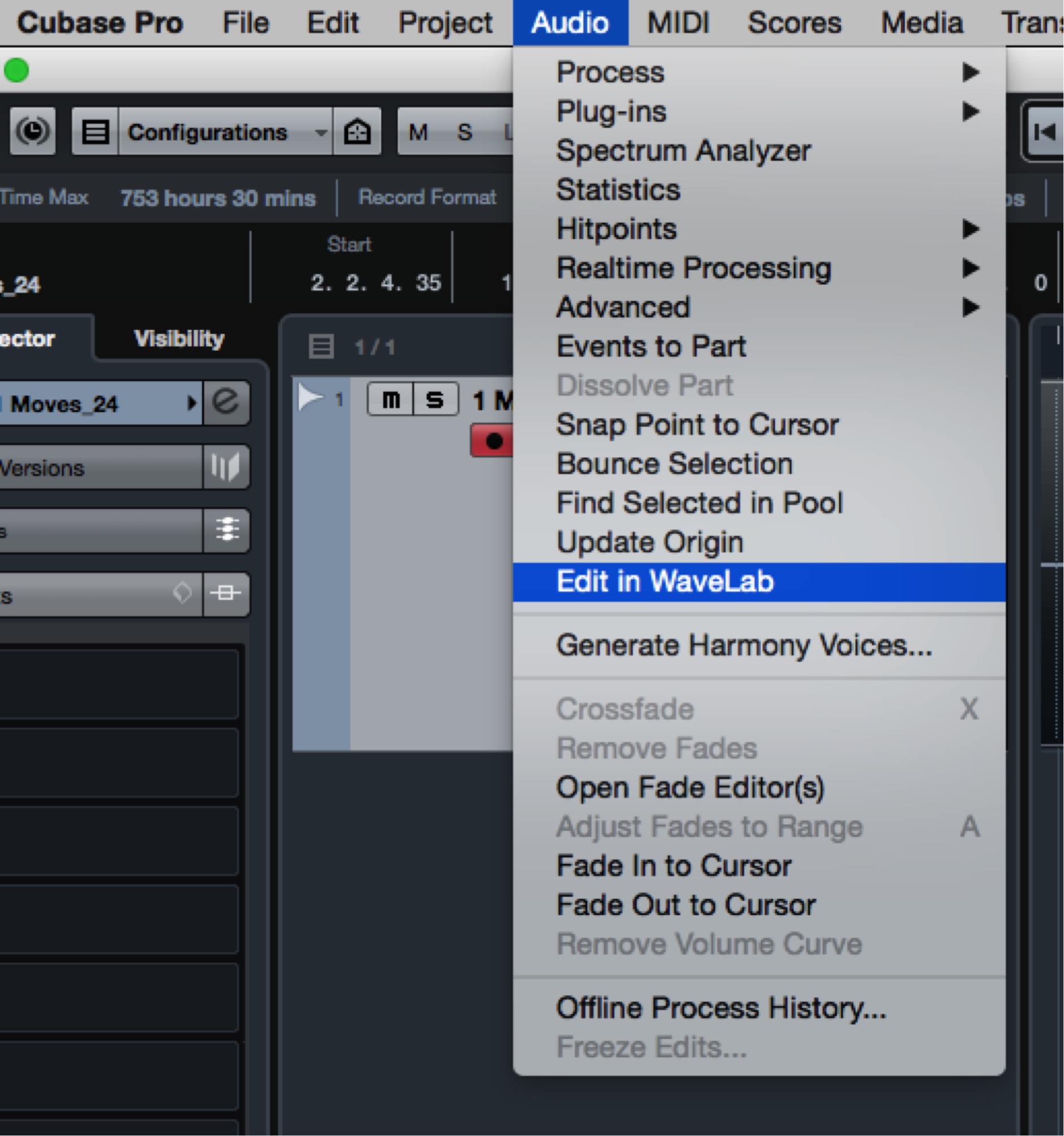This screenshot has height=1136, width=1064.
Task: Click the green window zoom button
Action: point(16,70)
